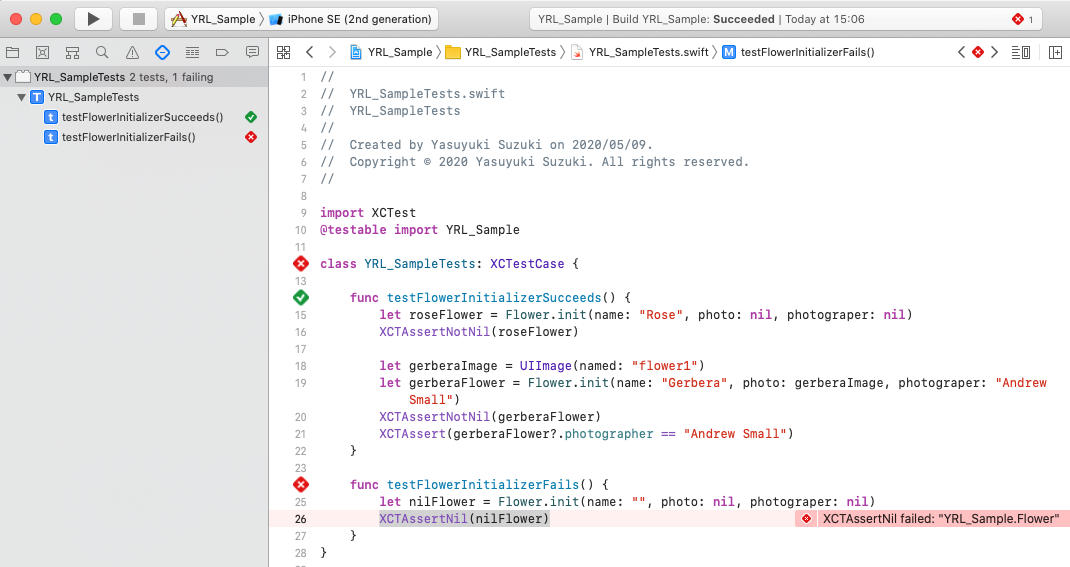The height and width of the screenshot is (567, 1070).
Task: Choose iPhone SE (2nd generation) destination
Action: 351,19
